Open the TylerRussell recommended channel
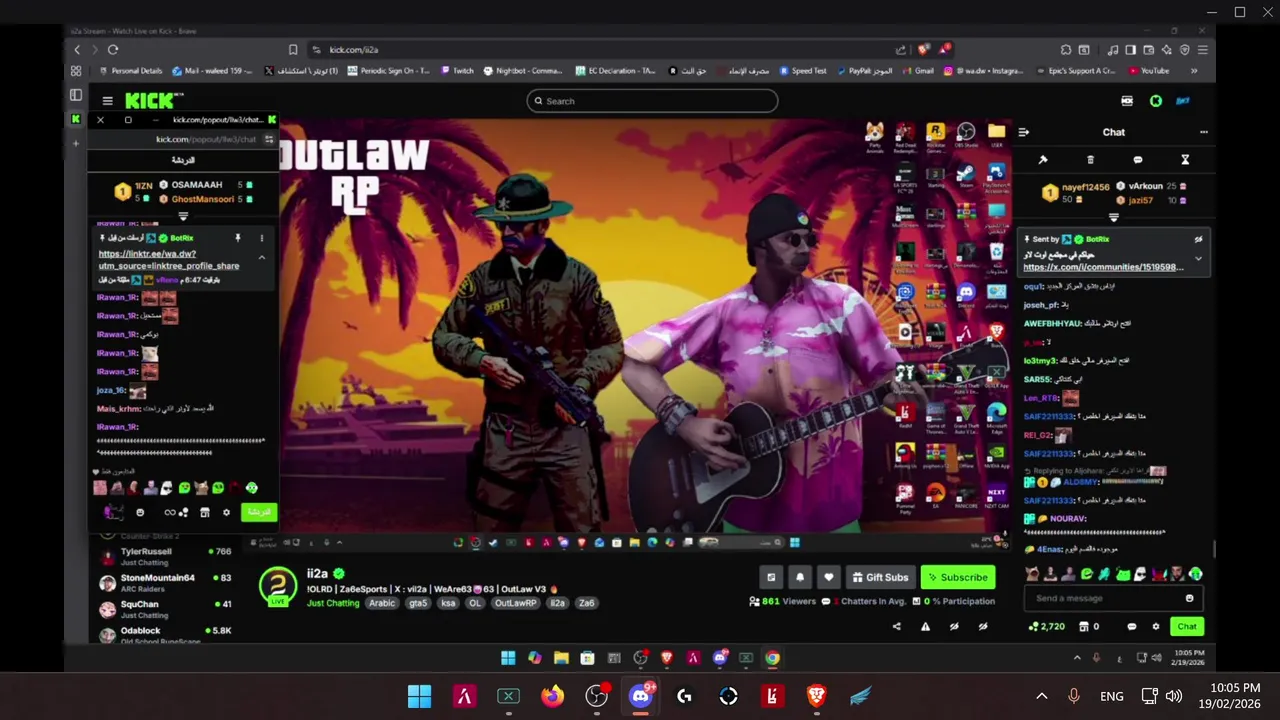This screenshot has height=720, width=1280. tap(164, 556)
